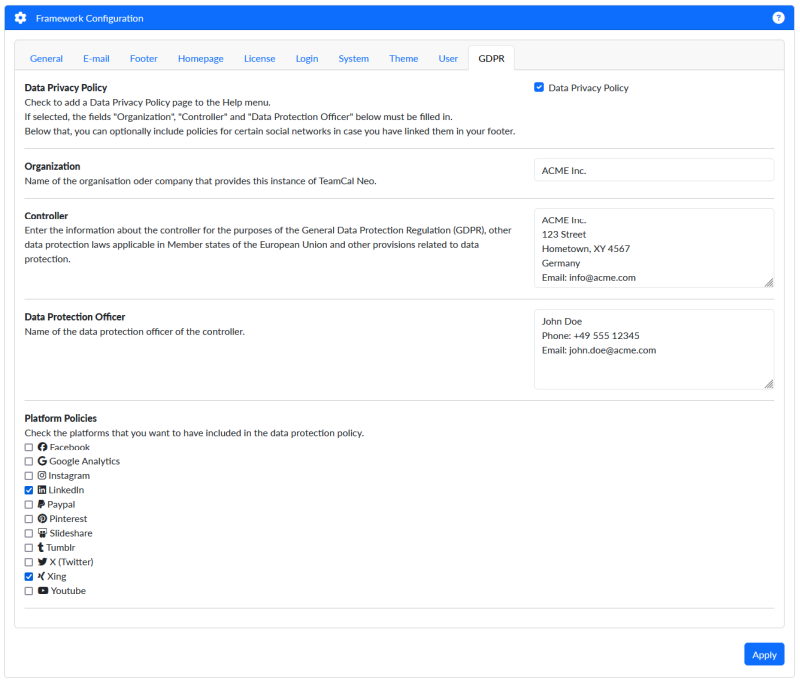Click the Organization name input field
800x681 pixels.
point(653,171)
